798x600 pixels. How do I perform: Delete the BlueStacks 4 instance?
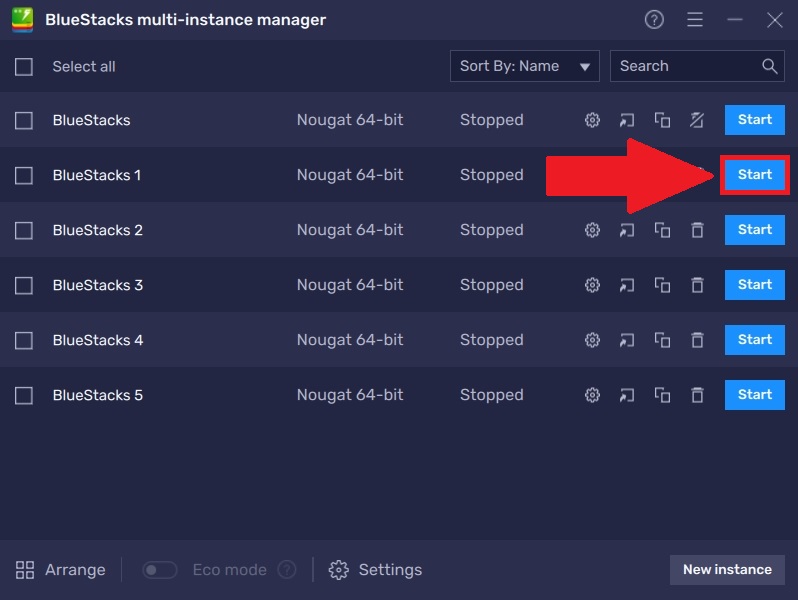[697, 340]
